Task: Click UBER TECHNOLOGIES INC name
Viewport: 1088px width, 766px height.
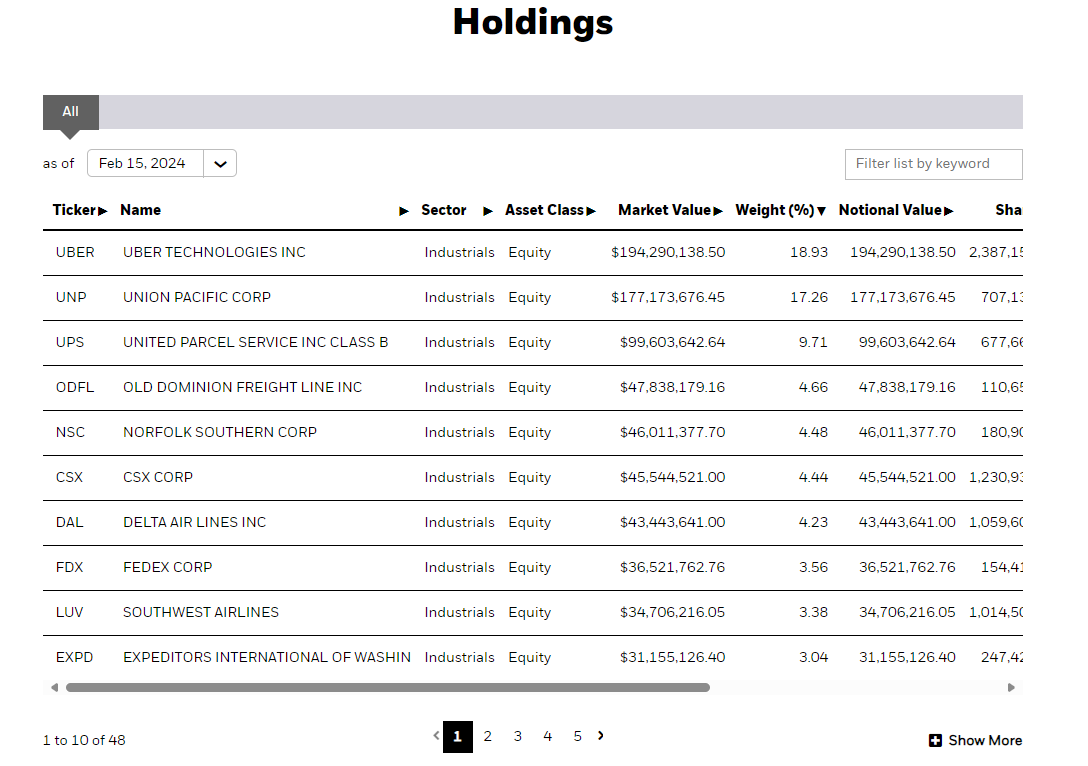Action: [x=214, y=253]
